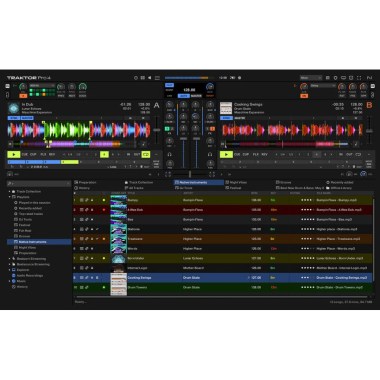Open the layout selection dropdown in header
The height and width of the screenshot is (380, 380).
[311, 78]
